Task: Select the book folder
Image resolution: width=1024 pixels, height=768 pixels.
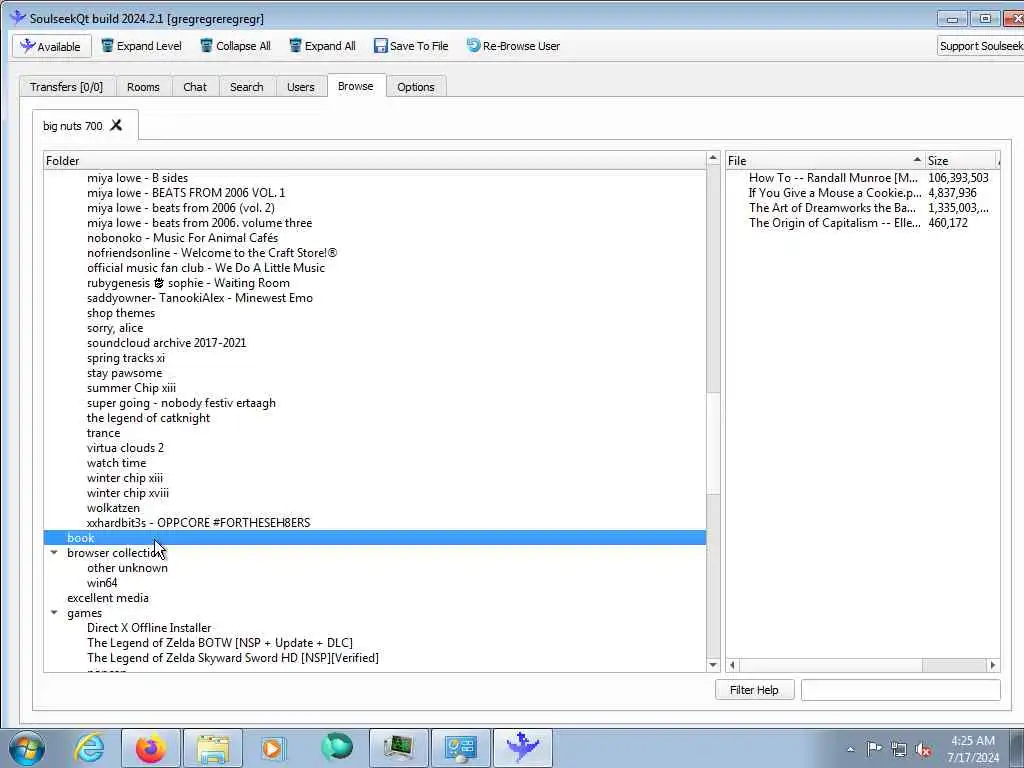Action: (x=374, y=537)
